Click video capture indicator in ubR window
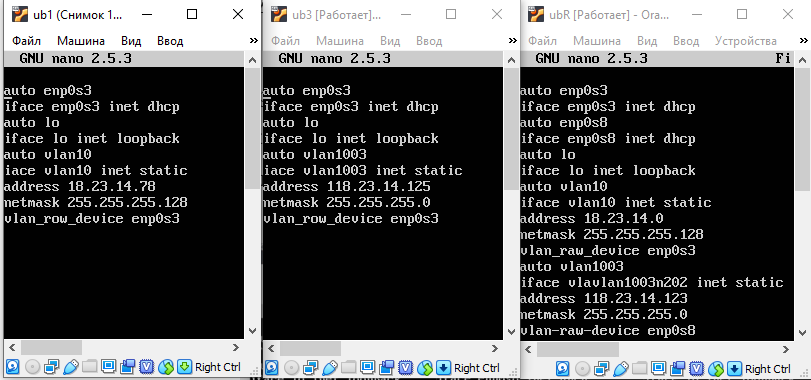Image resolution: width=811 pixels, height=380 pixels. coord(678,369)
